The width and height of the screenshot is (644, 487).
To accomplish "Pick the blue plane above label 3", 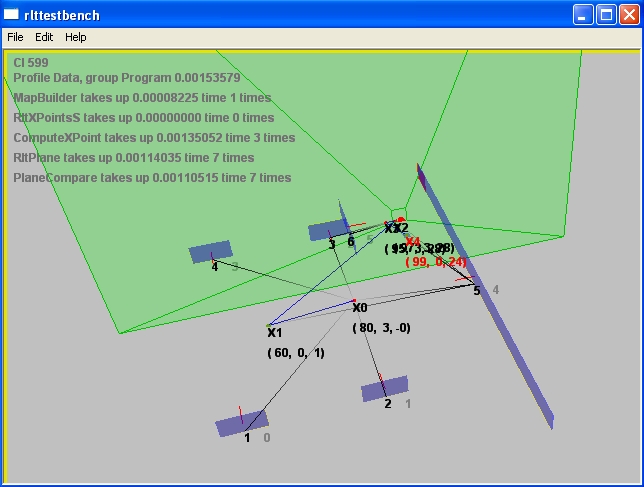I will click(x=326, y=230).
